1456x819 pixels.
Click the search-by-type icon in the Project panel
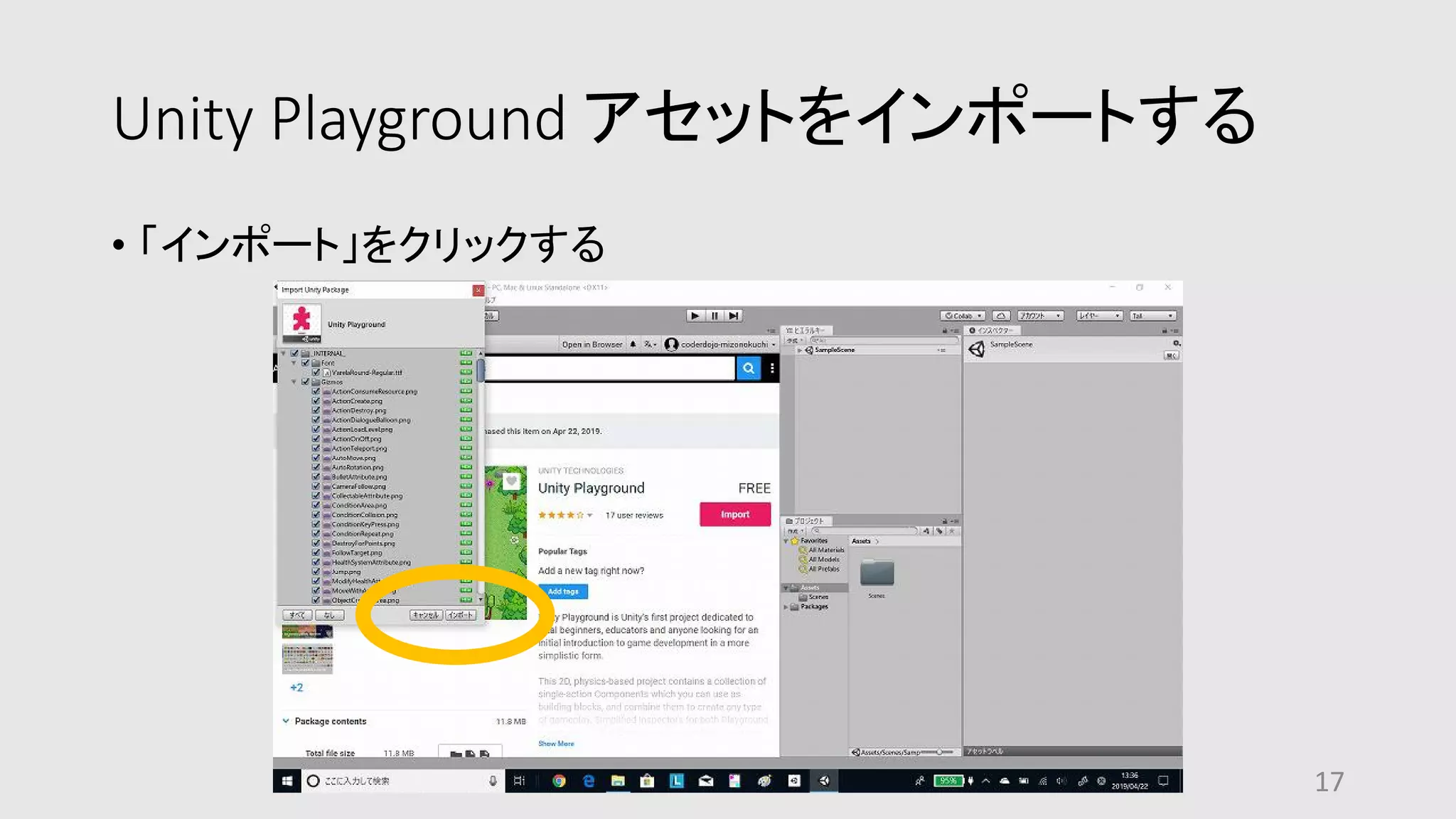tap(926, 531)
